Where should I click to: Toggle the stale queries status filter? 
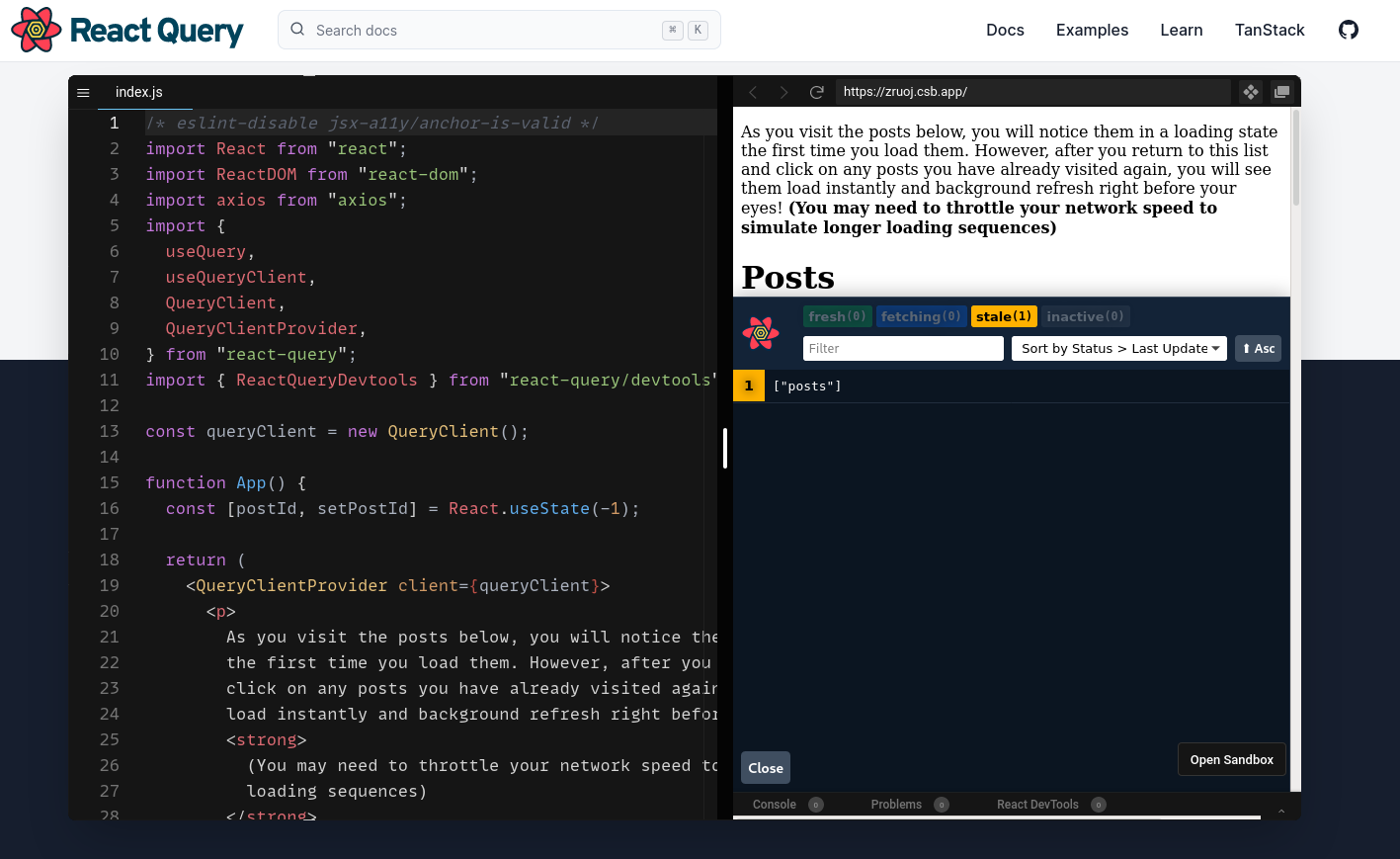click(x=1003, y=316)
